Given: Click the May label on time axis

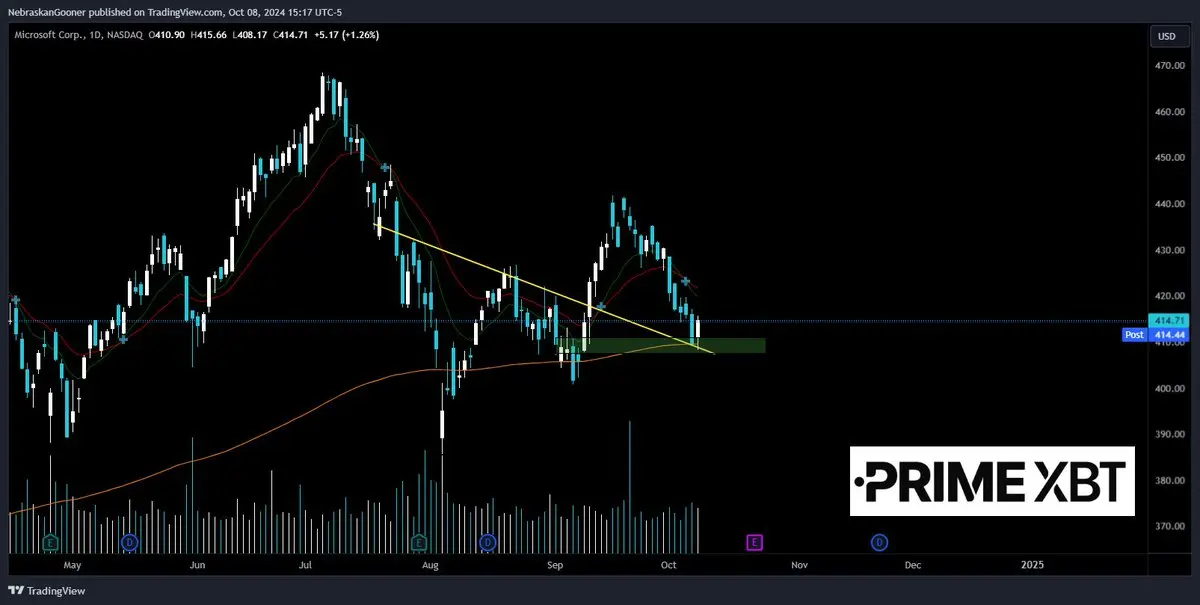Looking at the screenshot, I should click(71, 565).
